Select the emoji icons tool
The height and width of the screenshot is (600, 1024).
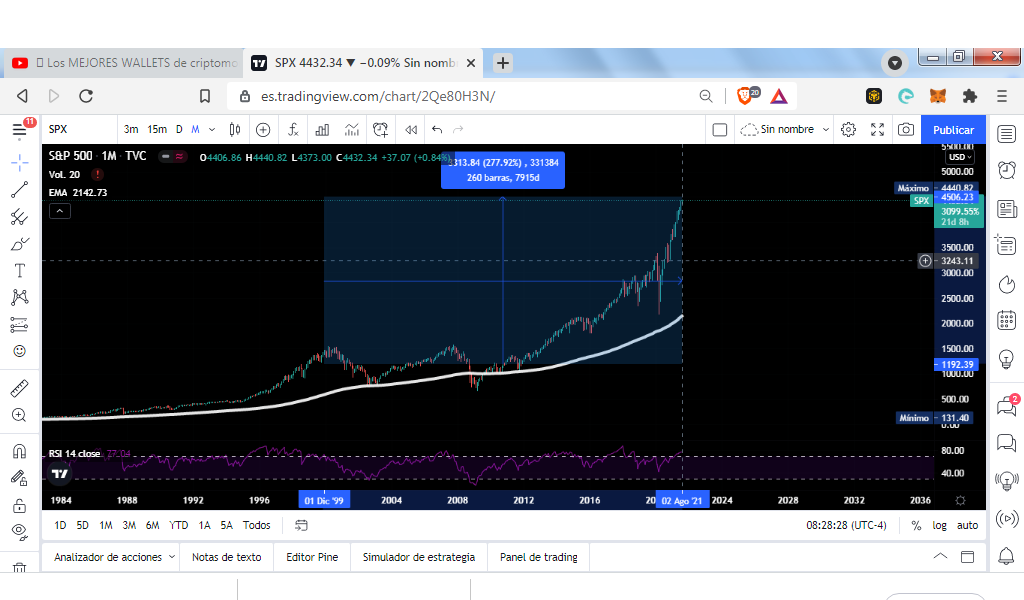pos(20,351)
